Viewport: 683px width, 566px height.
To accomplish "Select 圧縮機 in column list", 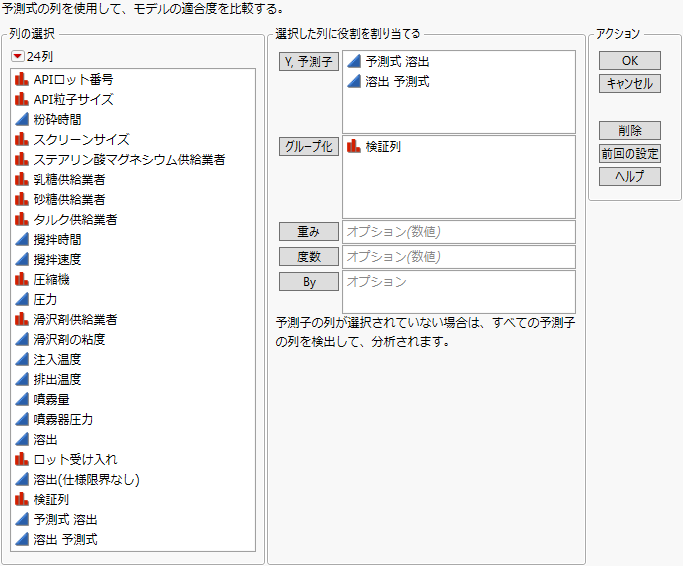I will pyautogui.click(x=51, y=279).
